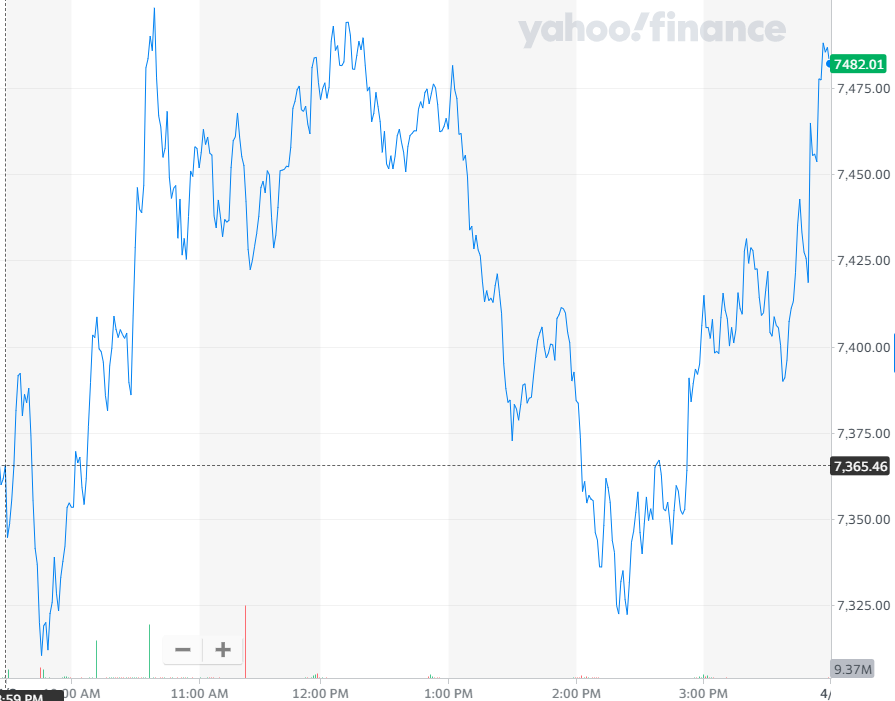Screen dimensions: 895x701
Task: Click the black 7,365.46 previous close label
Action: tap(860, 466)
